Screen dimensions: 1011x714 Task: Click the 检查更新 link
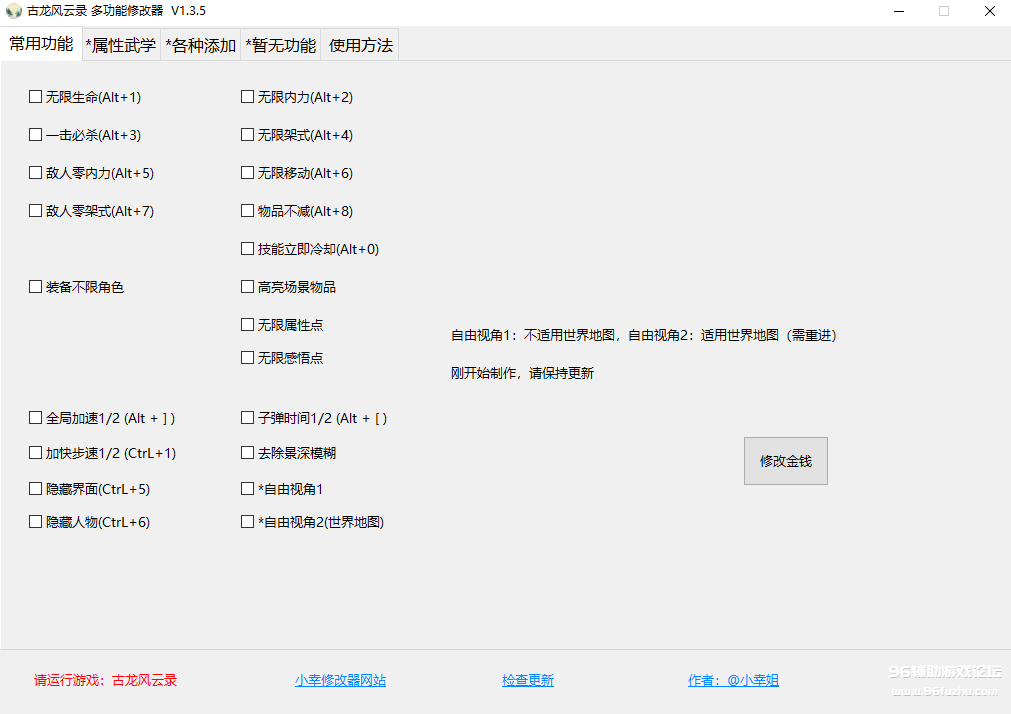[527, 681]
